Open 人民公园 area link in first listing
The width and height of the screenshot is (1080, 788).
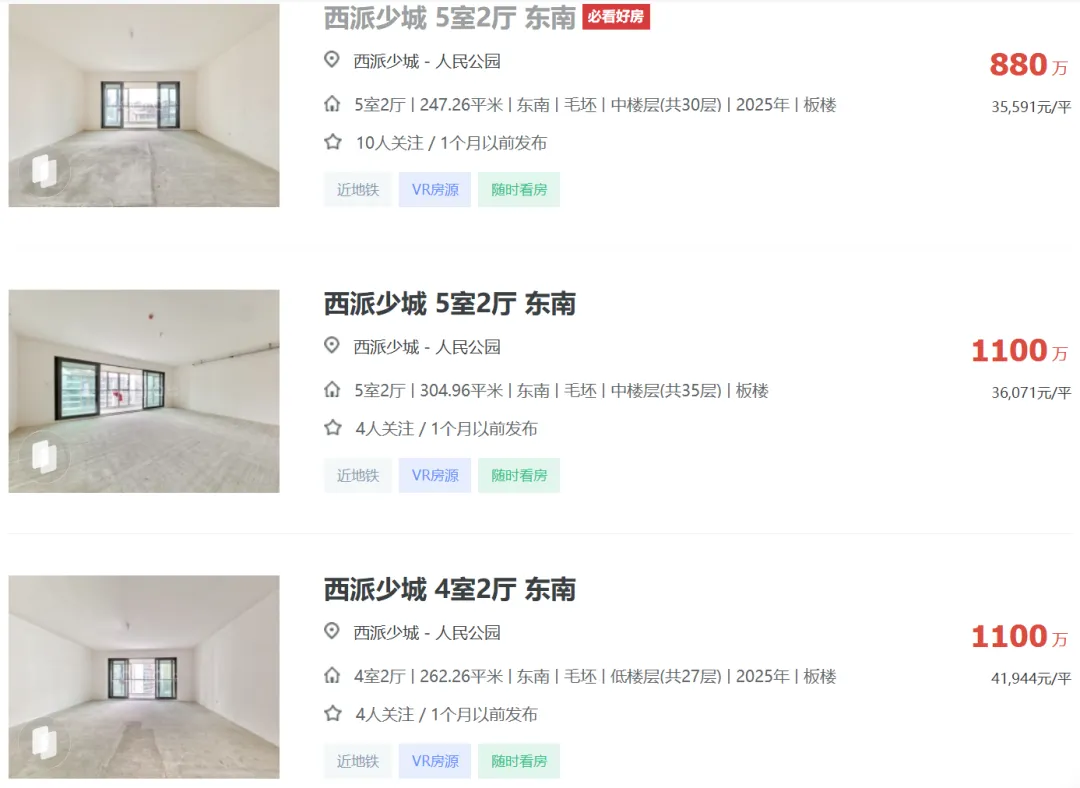[x=468, y=61]
